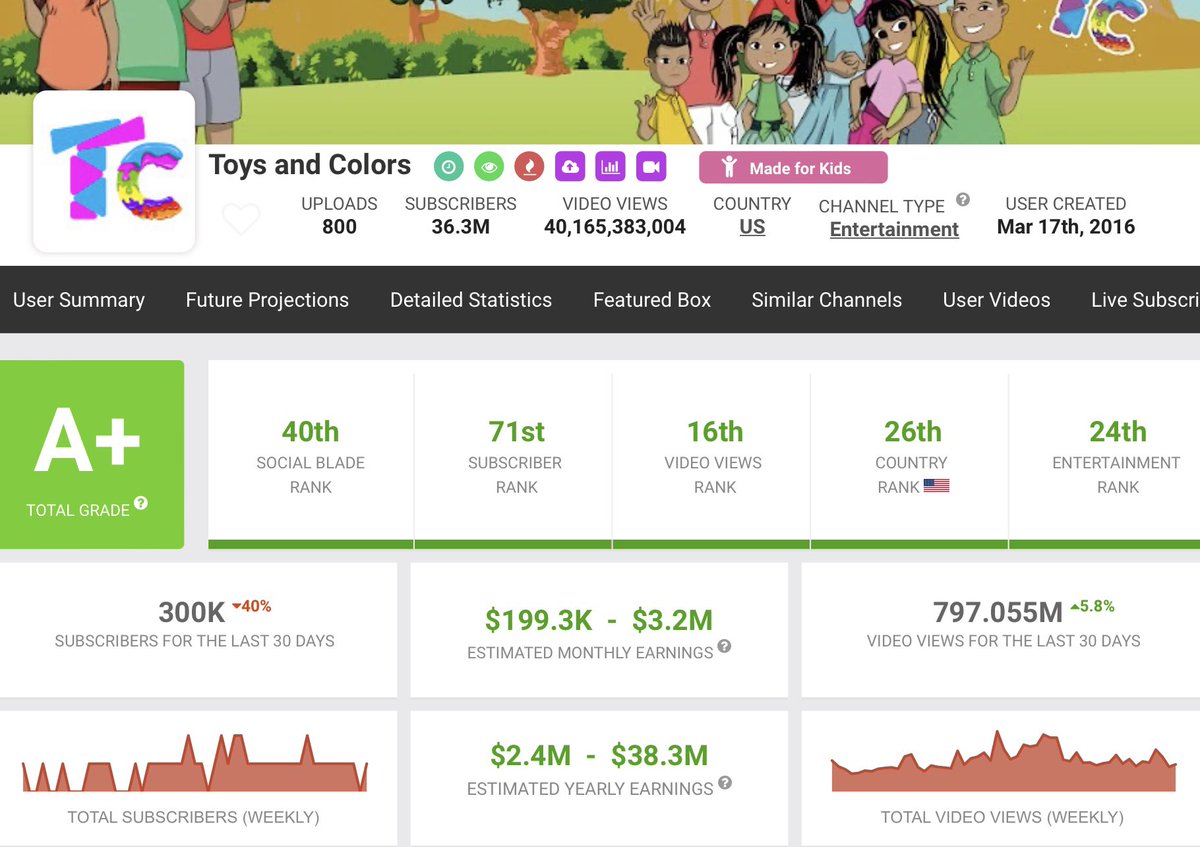
Task: Click the 797.055M video views value
Action: coord(998,612)
